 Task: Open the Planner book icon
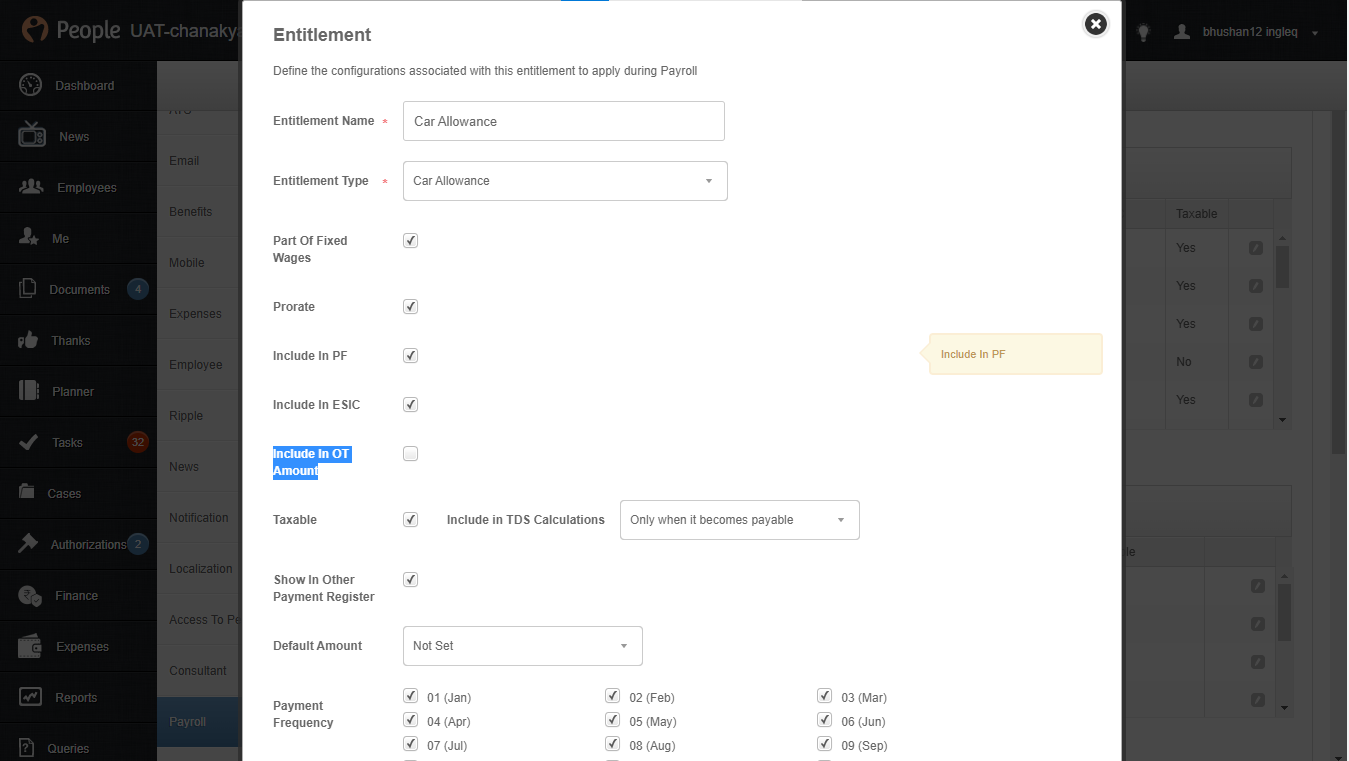click(x=29, y=391)
